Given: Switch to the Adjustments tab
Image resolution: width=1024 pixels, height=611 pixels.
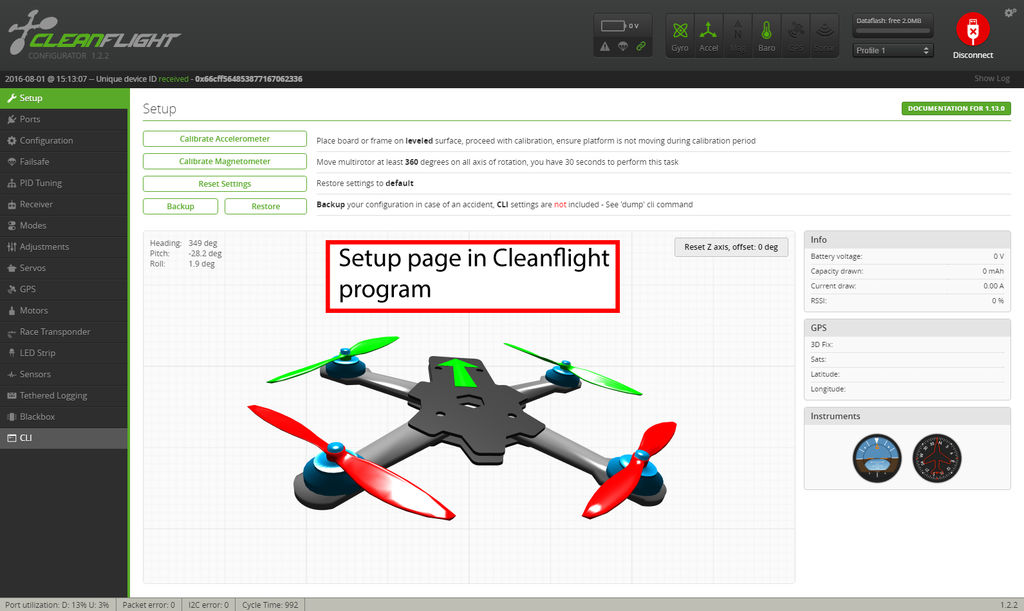Looking at the screenshot, I should pyautogui.click(x=64, y=247).
